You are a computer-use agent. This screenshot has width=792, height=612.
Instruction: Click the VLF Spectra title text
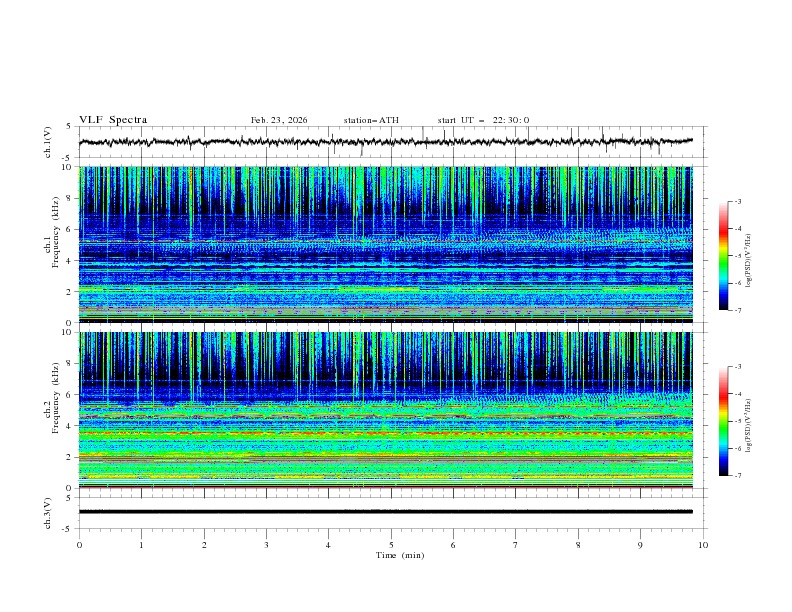point(113,120)
